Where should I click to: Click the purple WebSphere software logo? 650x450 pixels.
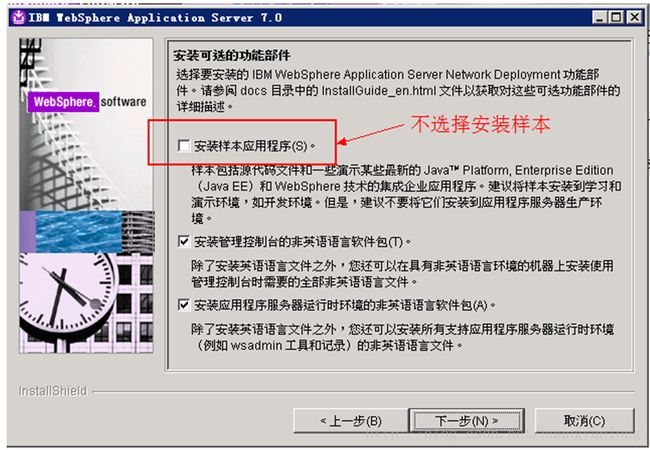coord(87,102)
